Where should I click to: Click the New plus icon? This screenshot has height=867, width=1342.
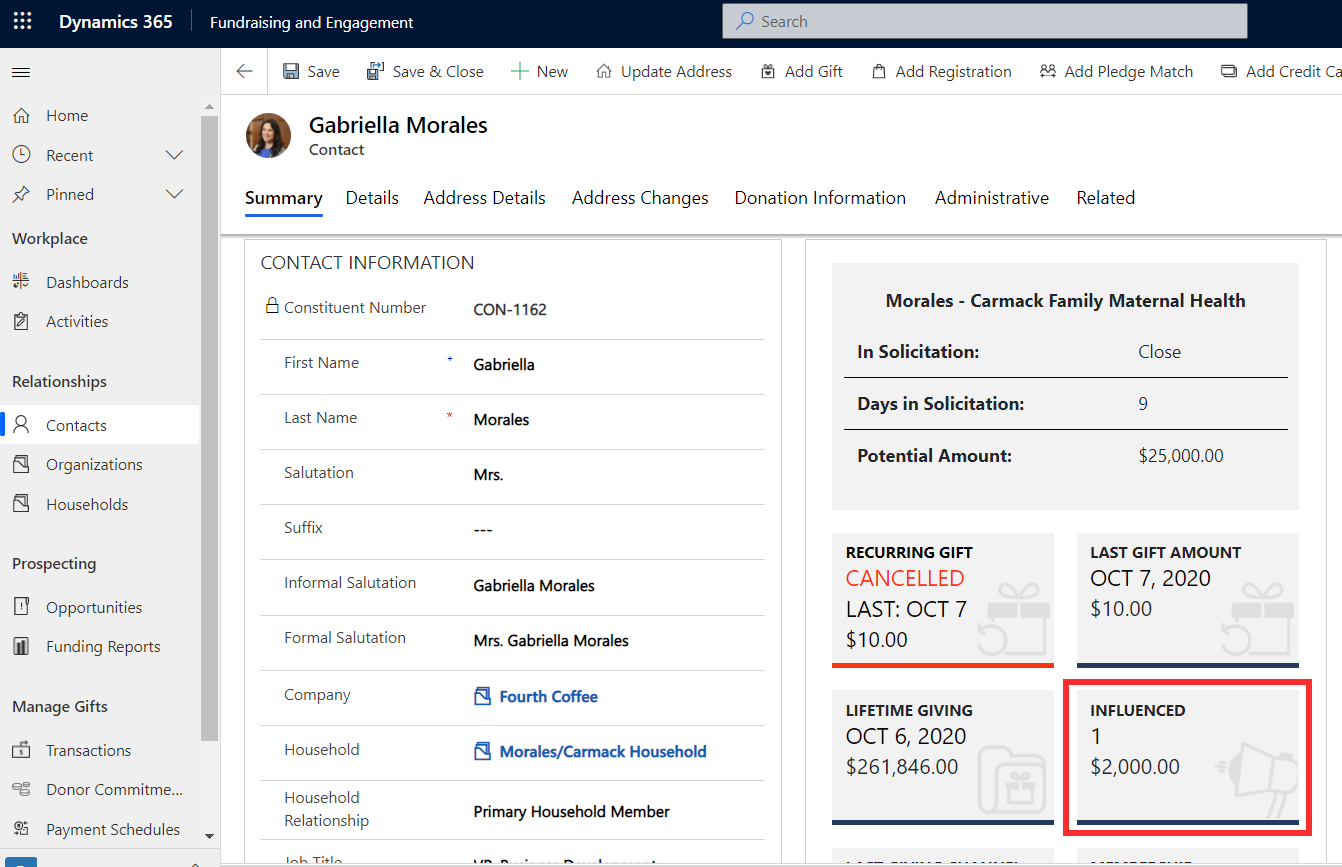(x=519, y=71)
